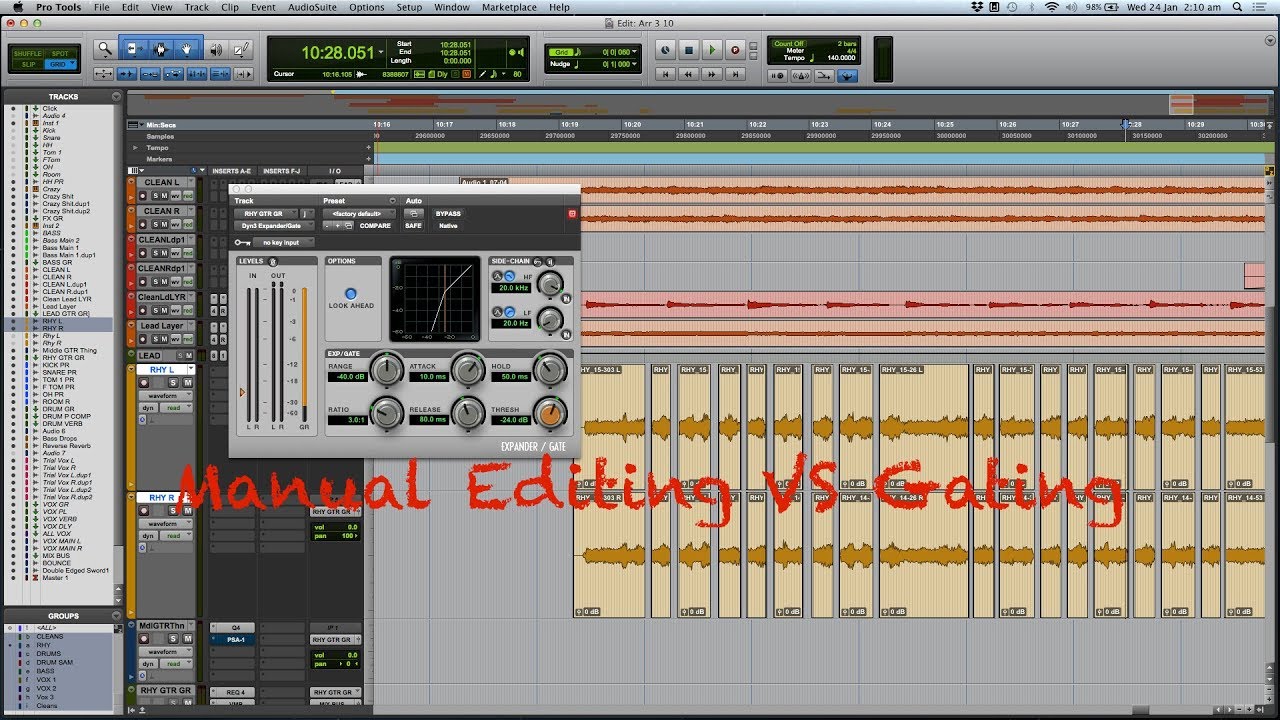Open the RHY GTR GR track selector
This screenshot has width=1280, height=720.
pos(266,214)
